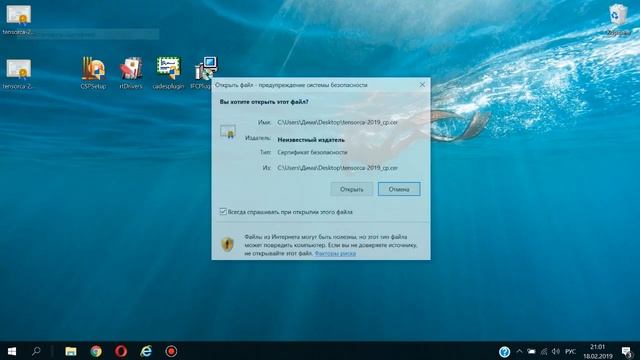Select the rtDrivers desktop icon
Screen dimensions: 640x360
(131, 73)
